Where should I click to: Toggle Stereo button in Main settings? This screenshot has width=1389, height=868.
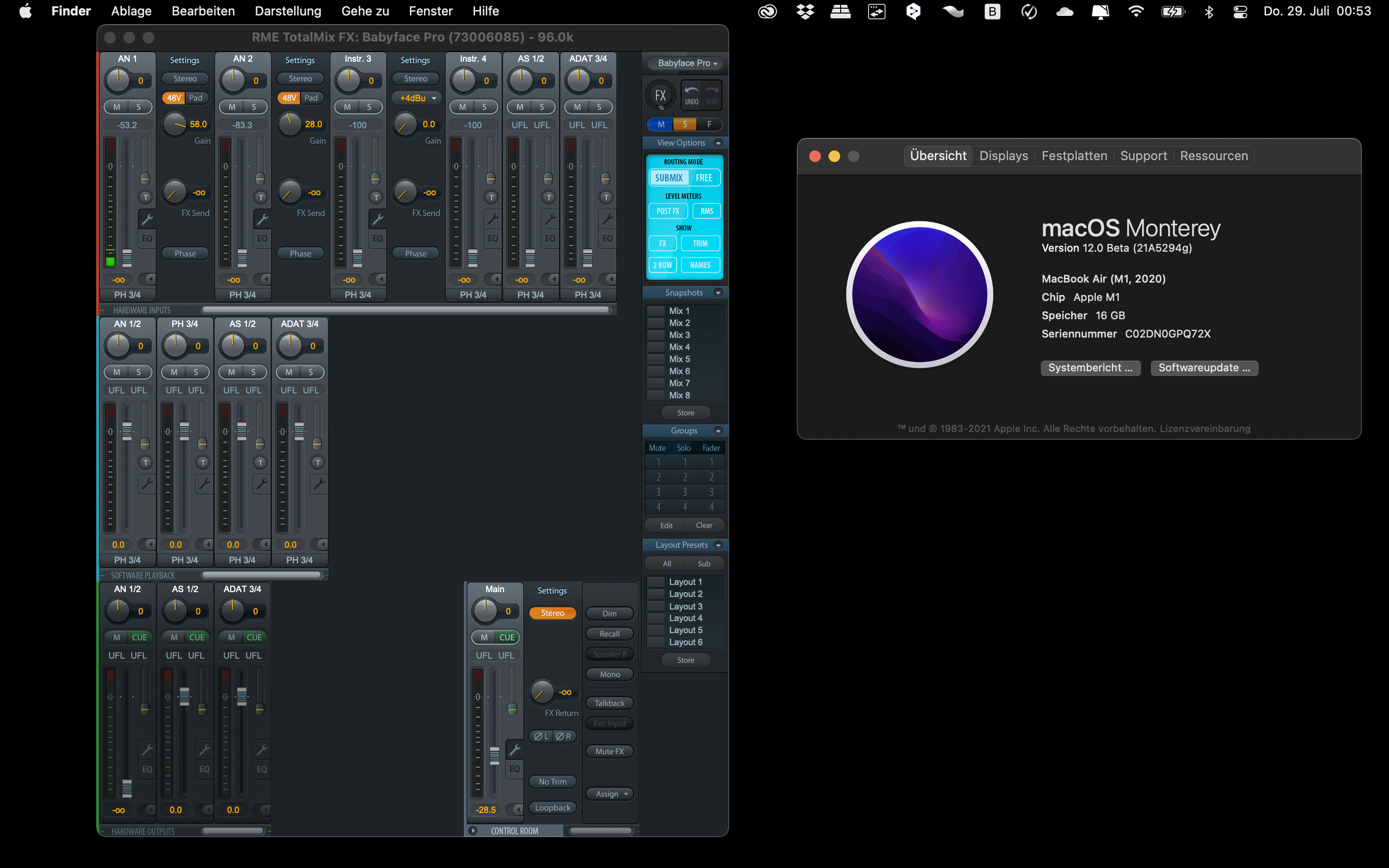[552, 613]
